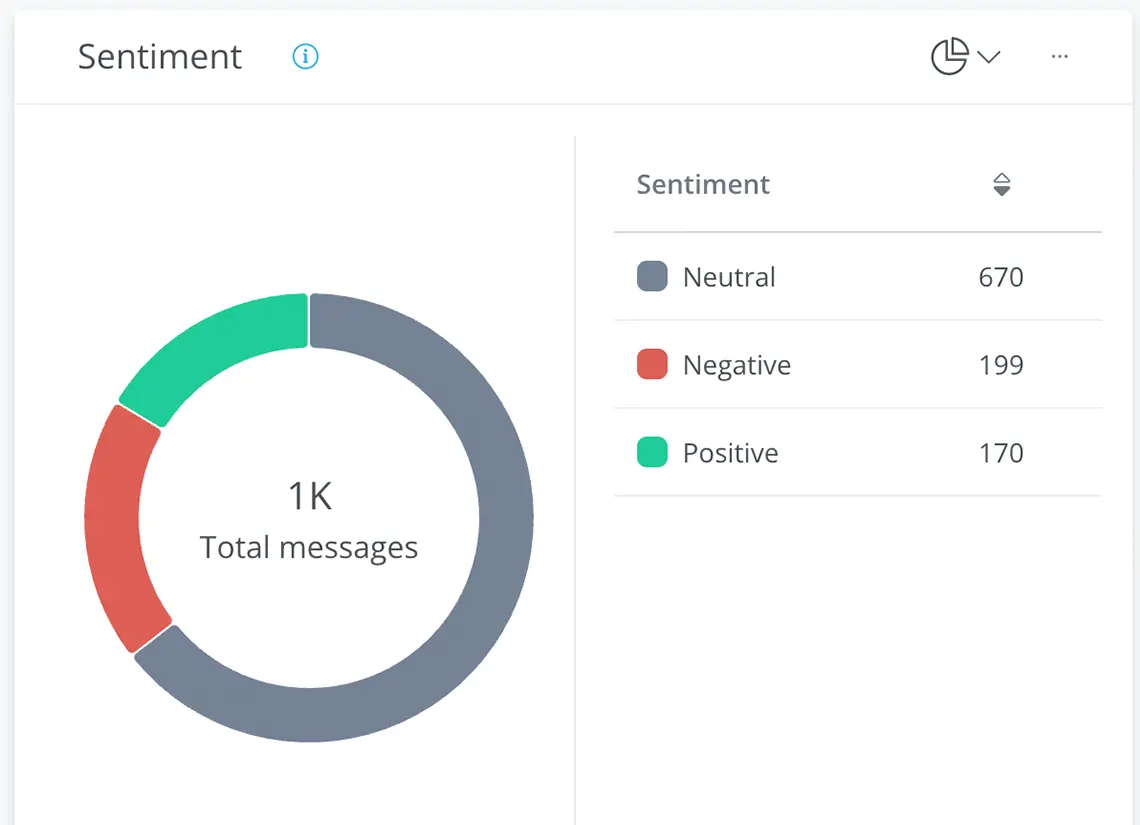Click the Sentiment widget title
Screen dimensions: 1140x825
click(160, 57)
